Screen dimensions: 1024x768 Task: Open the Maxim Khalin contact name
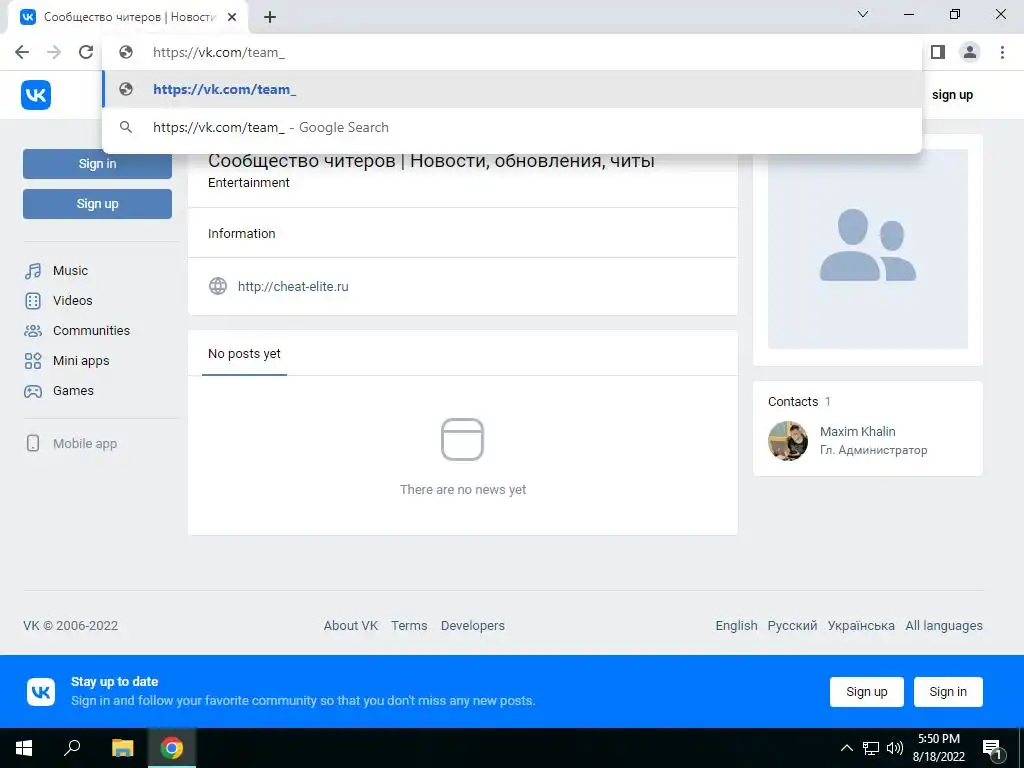[x=857, y=431]
